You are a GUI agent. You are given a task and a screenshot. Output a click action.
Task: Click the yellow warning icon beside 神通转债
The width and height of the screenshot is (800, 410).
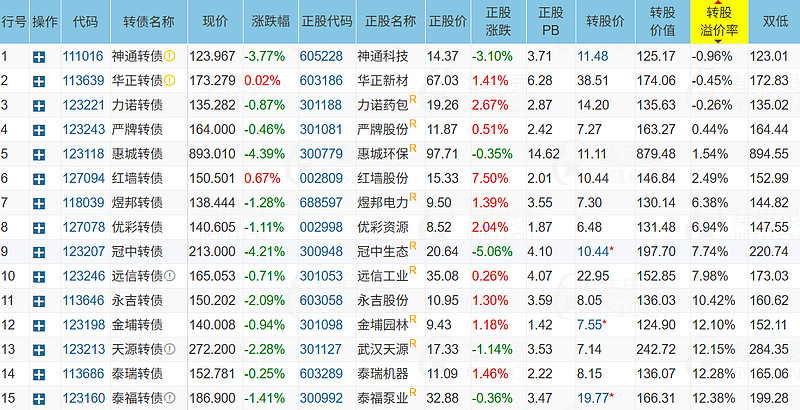[x=170, y=56]
